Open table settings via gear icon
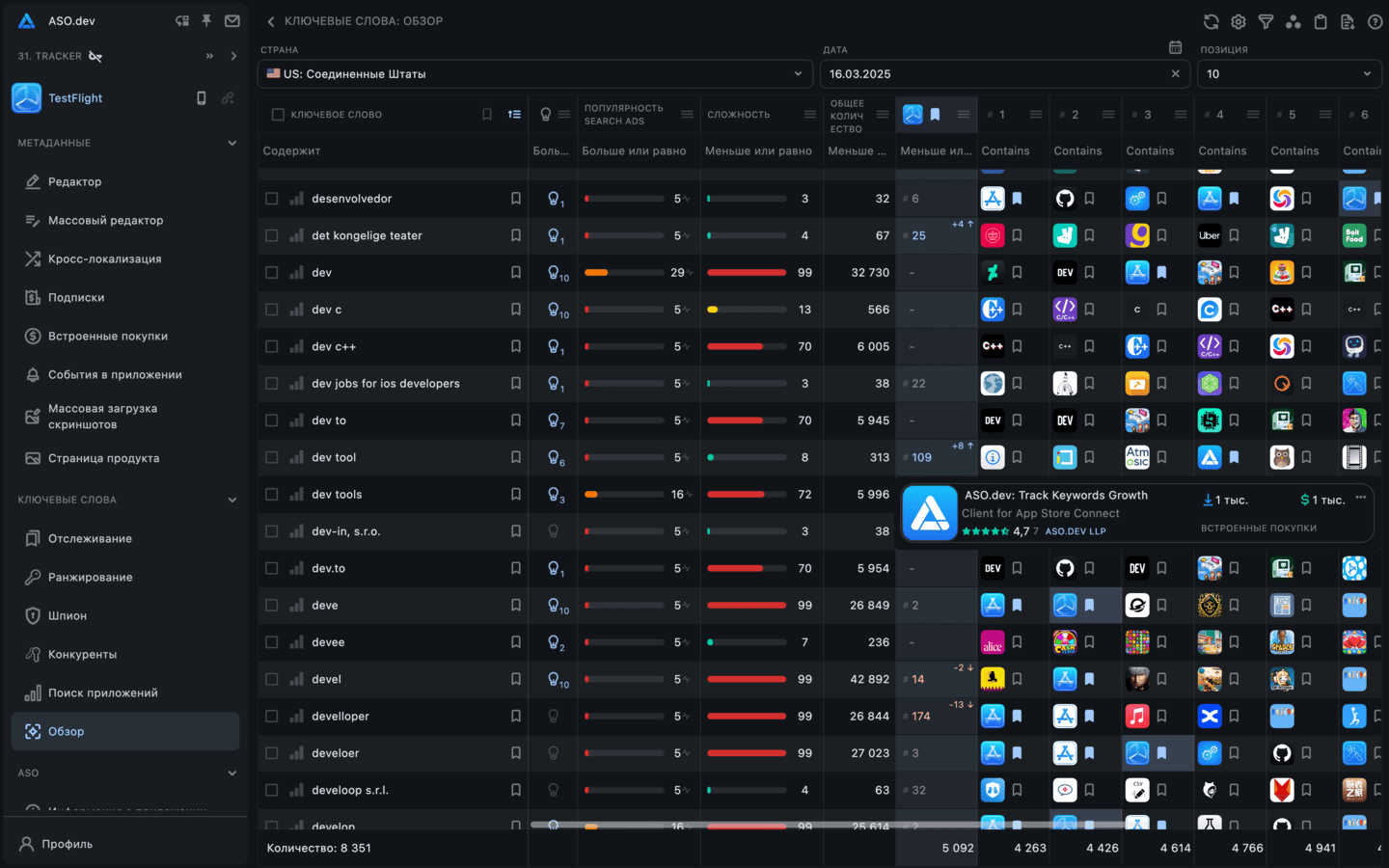The height and width of the screenshot is (868, 1389). 1239,21
